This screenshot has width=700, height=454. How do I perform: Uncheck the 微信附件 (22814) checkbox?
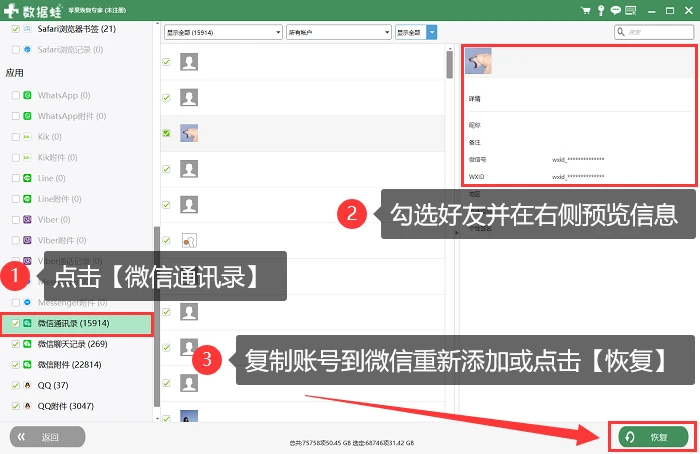pos(16,365)
